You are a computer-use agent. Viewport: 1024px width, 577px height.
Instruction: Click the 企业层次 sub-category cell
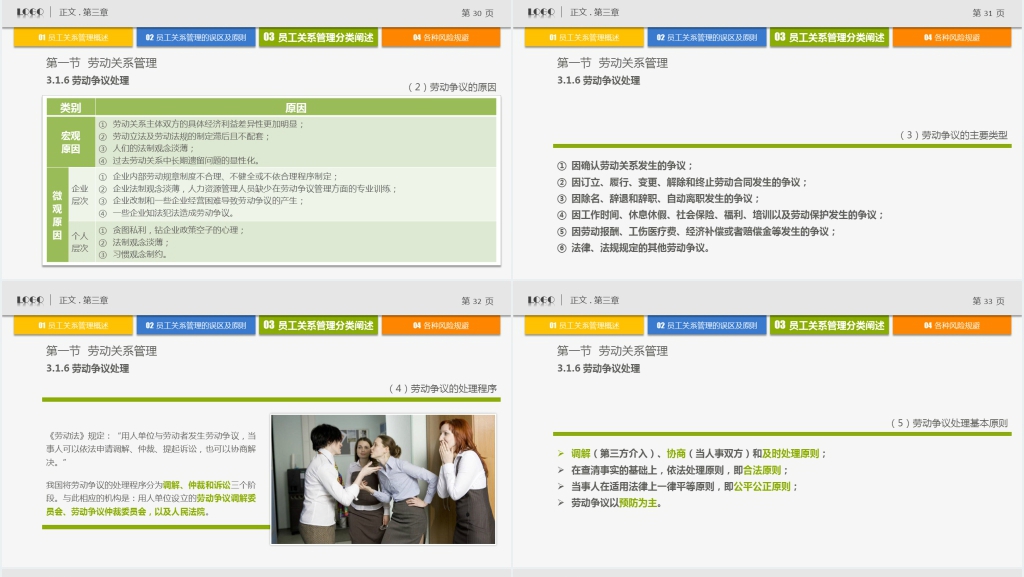[80, 194]
